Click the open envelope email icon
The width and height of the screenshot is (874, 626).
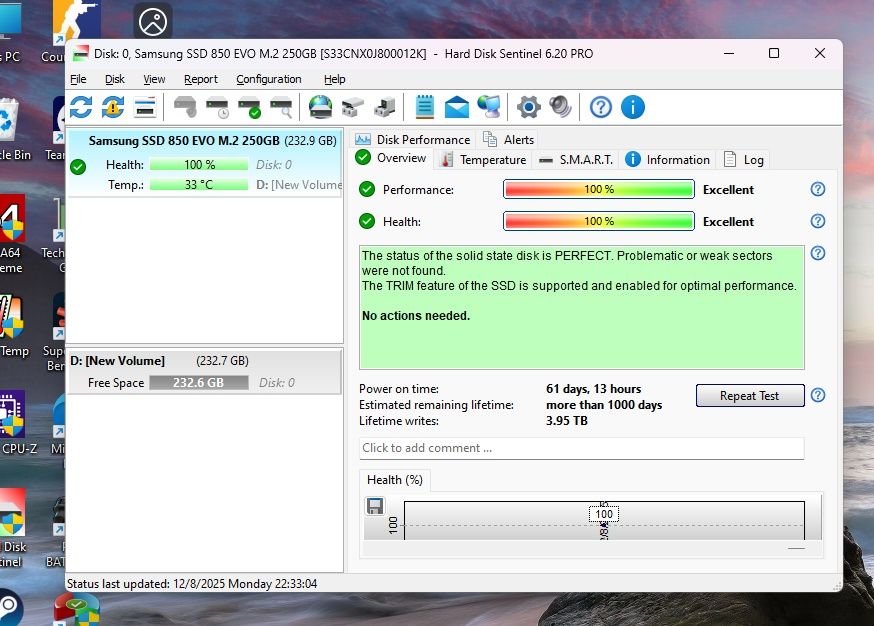pyautogui.click(x=457, y=107)
